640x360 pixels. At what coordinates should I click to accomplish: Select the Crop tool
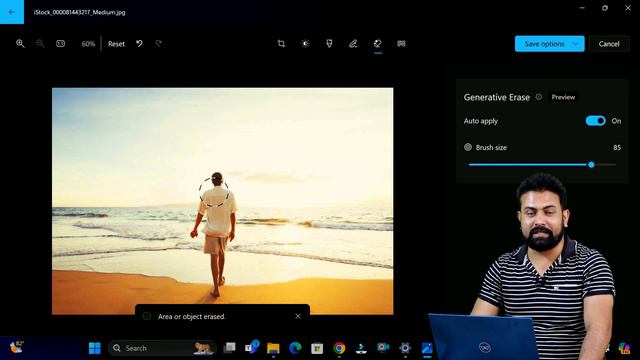point(281,44)
